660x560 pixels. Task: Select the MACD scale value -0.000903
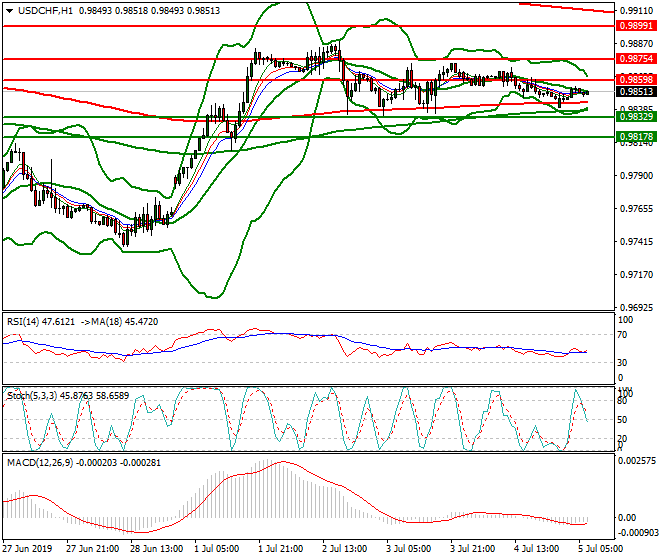pos(636,533)
